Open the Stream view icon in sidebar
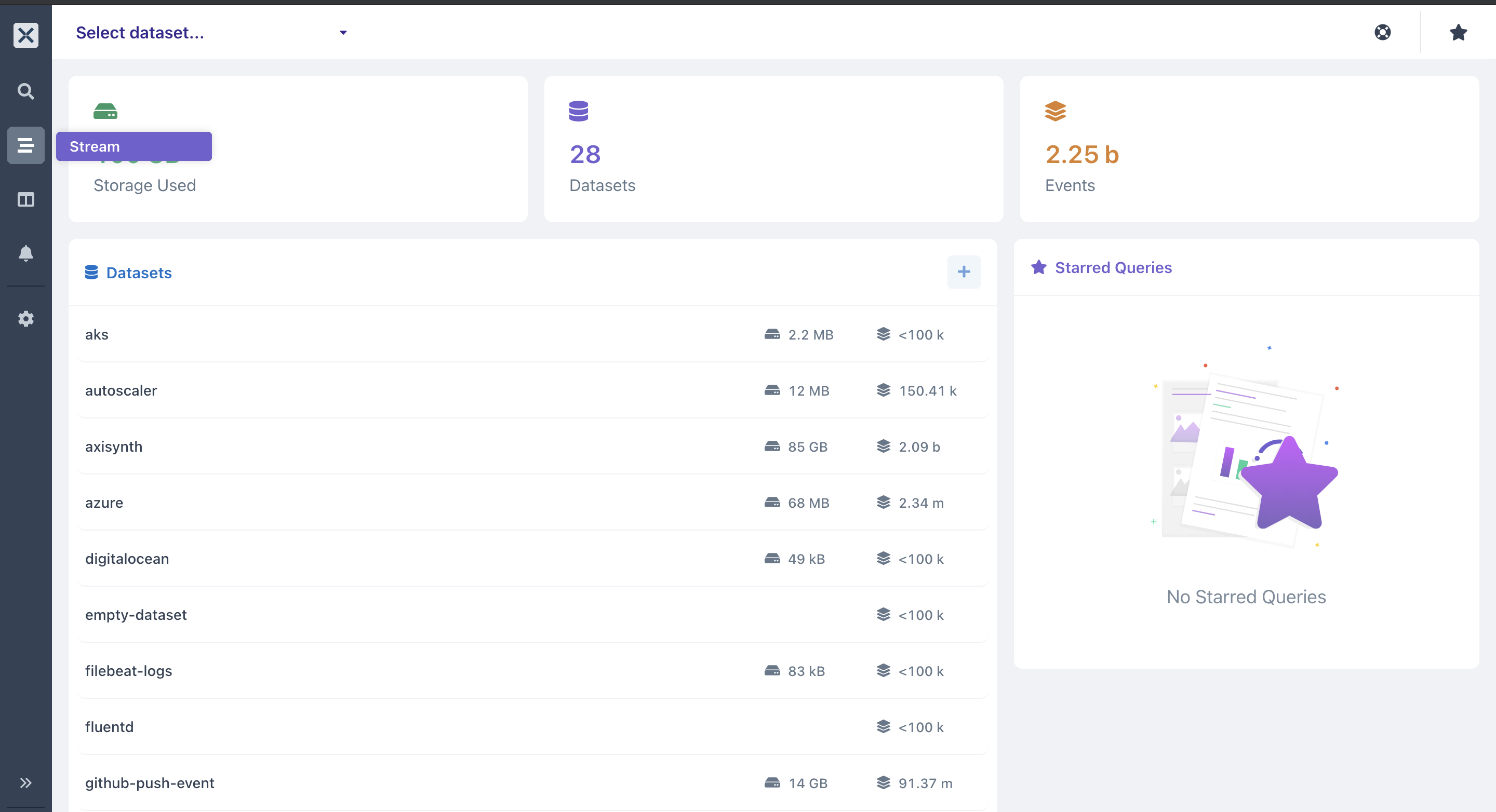This screenshot has height=812, width=1496. coord(25,145)
